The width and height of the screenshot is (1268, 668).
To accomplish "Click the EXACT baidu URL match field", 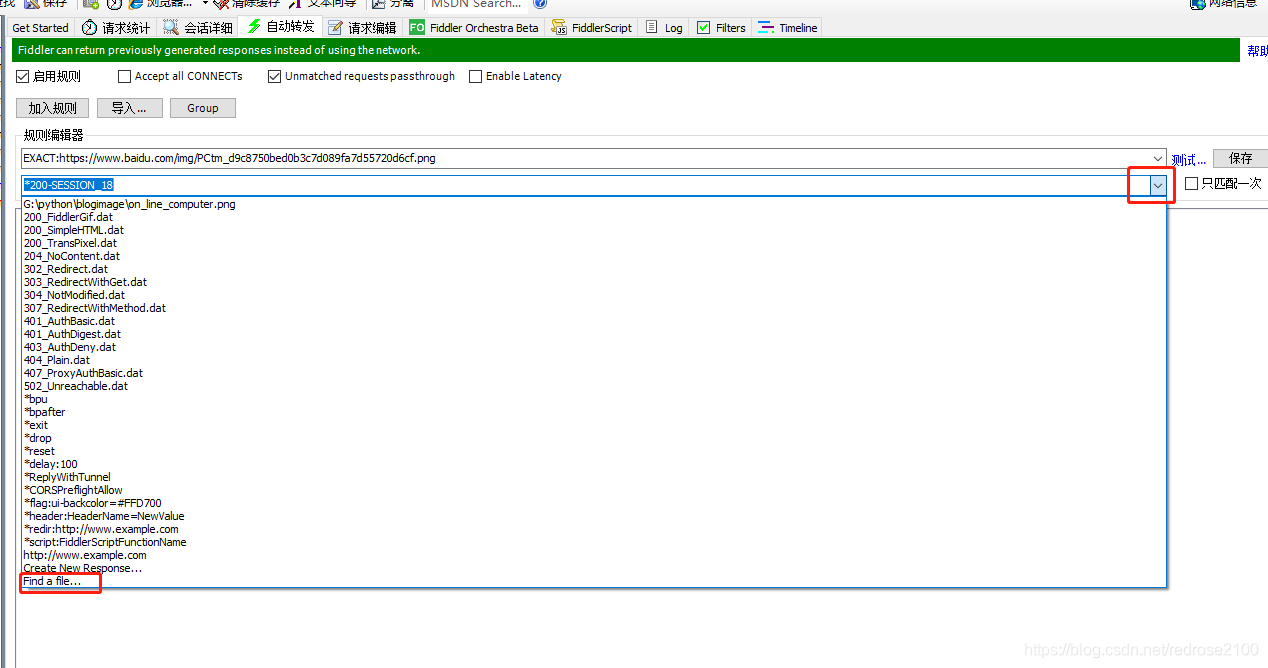I will pyautogui.click(x=586, y=158).
